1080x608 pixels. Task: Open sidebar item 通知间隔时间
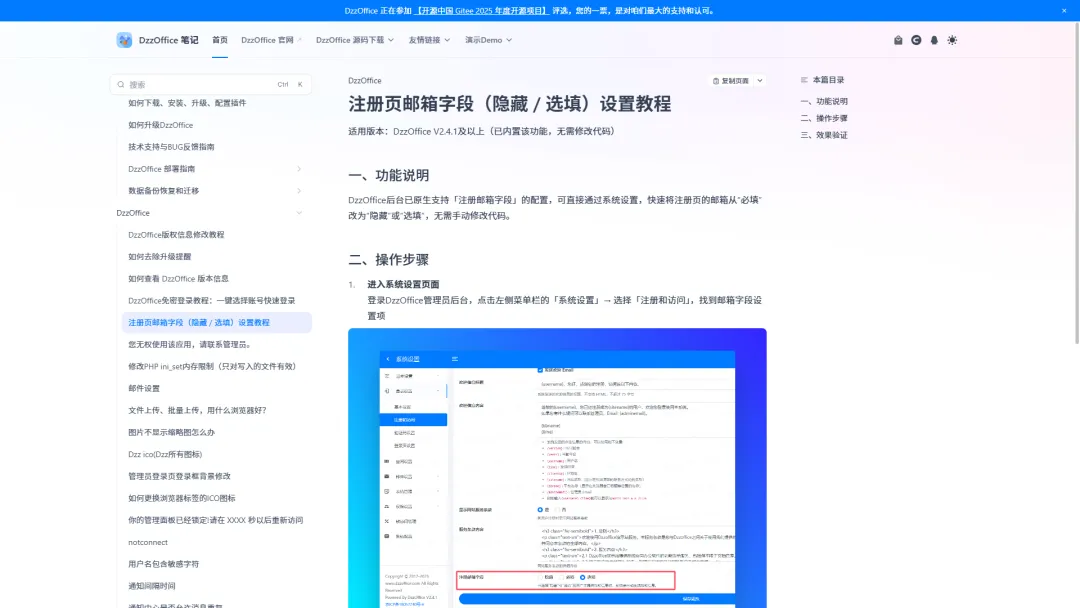click(152, 586)
